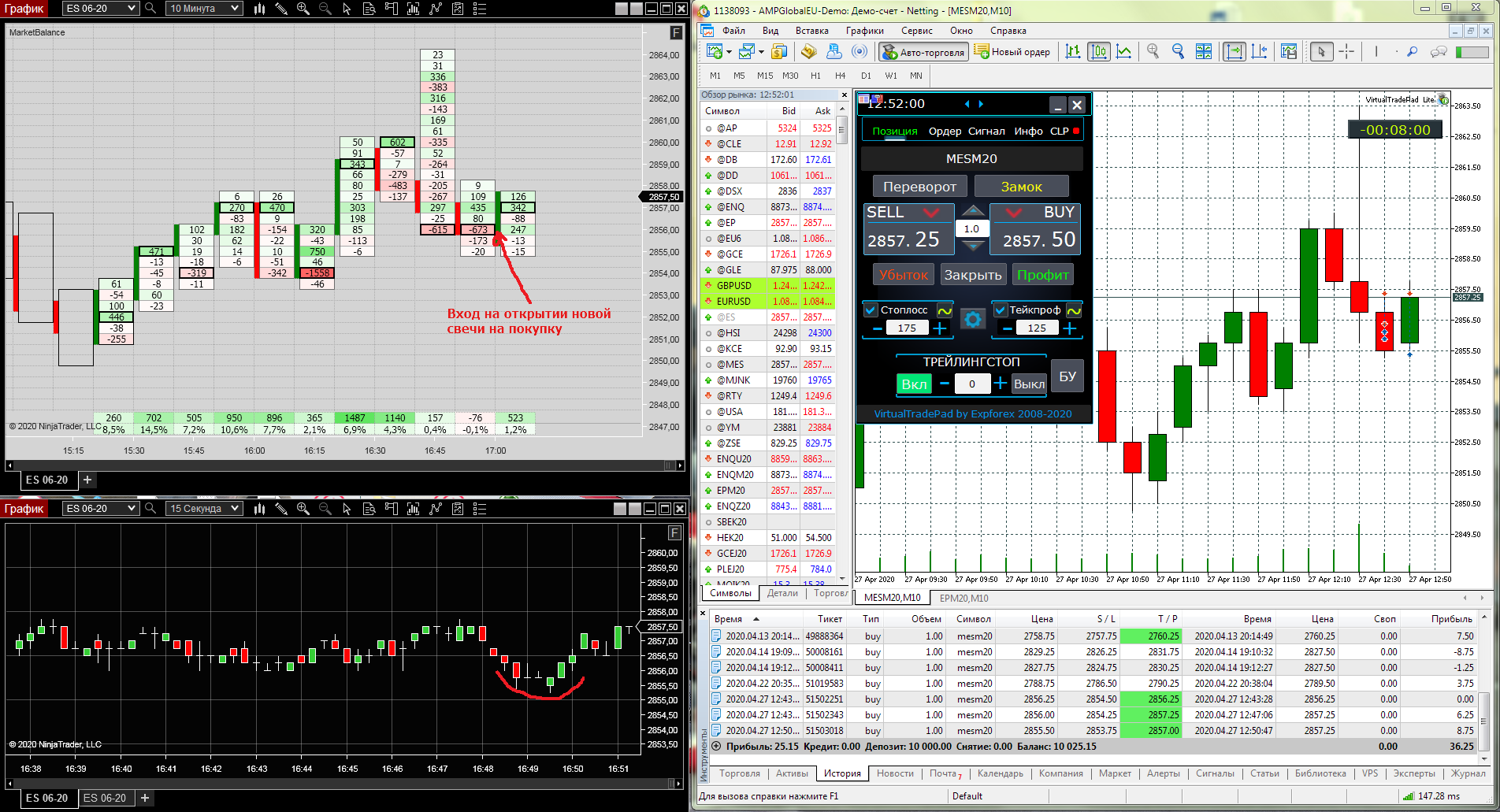Turn trailing stop on with Вкл
This screenshot has width=1500, height=812.
[914, 384]
